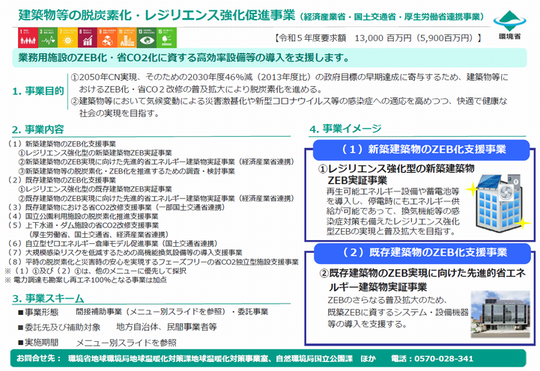This screenshot has height=371, width=540.
Task: Click list heading （２）既存建築物のZEB化支援事業 under 事業内容
Action: [62, 180]
